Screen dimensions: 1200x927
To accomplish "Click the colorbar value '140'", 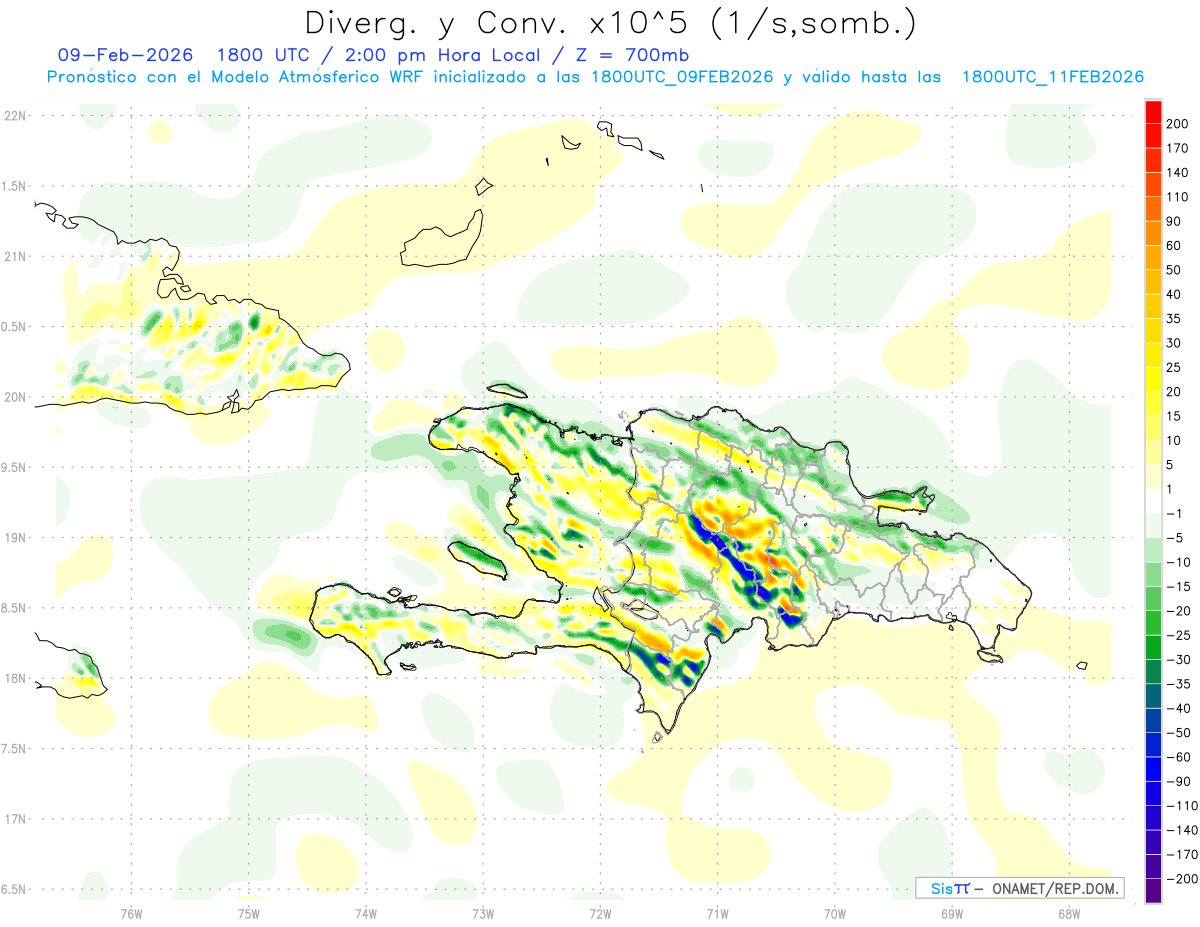I will [1178, 172].
